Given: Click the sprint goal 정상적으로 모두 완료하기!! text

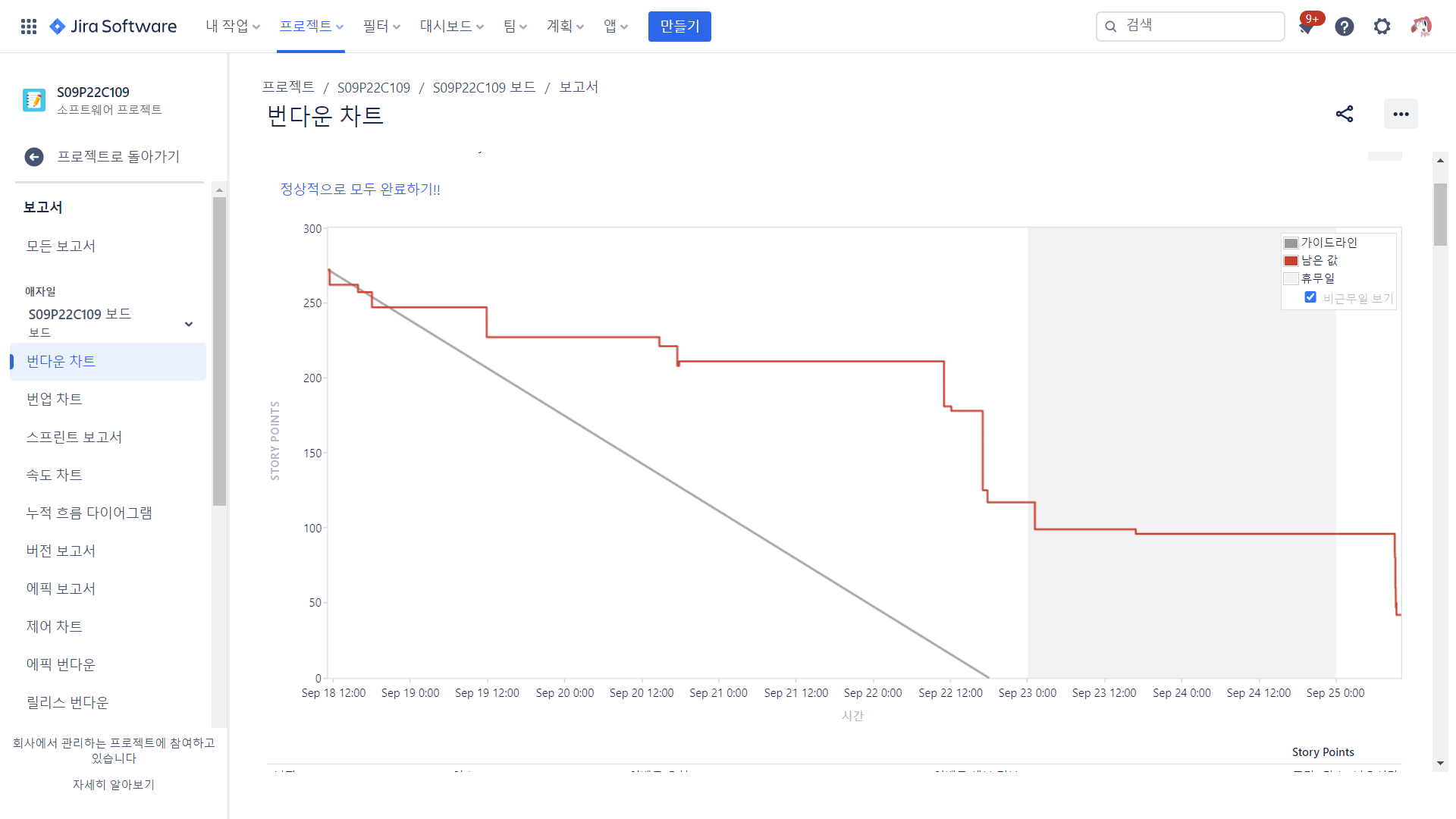Looking at the screenshot, I should [360, 189].
